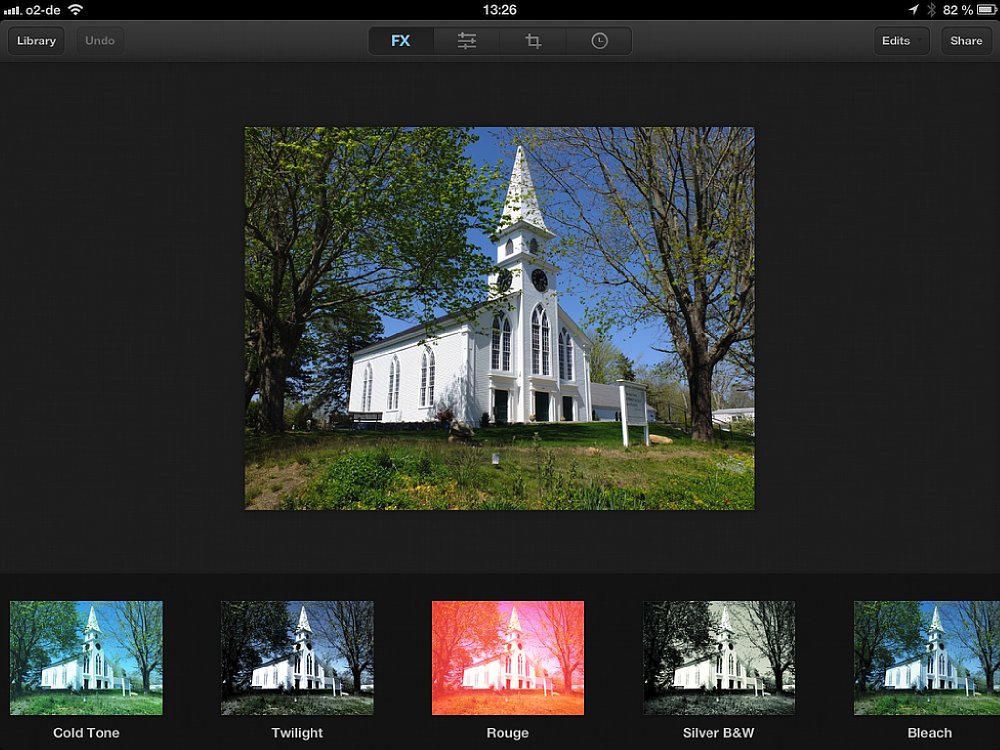
Task: Tap the battery indicator icon
Action: point(985,9)
